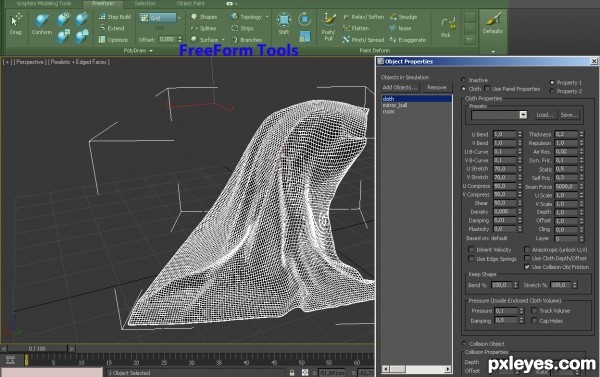Click the Remove button
600x377 pixels.
(437, 88)
